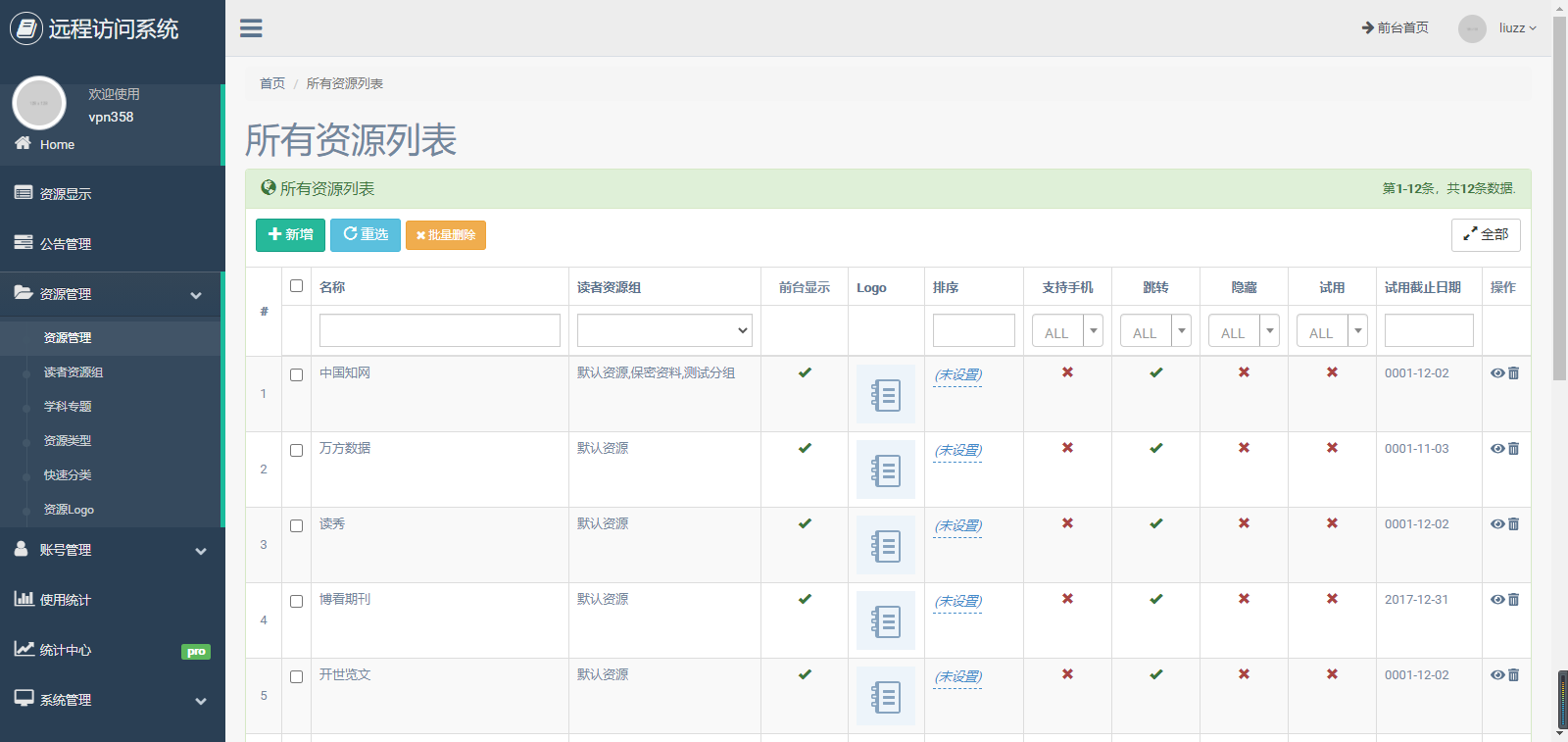Open 使用统计 with bar chart icon

pyautogui.click(x=65, y=600)
